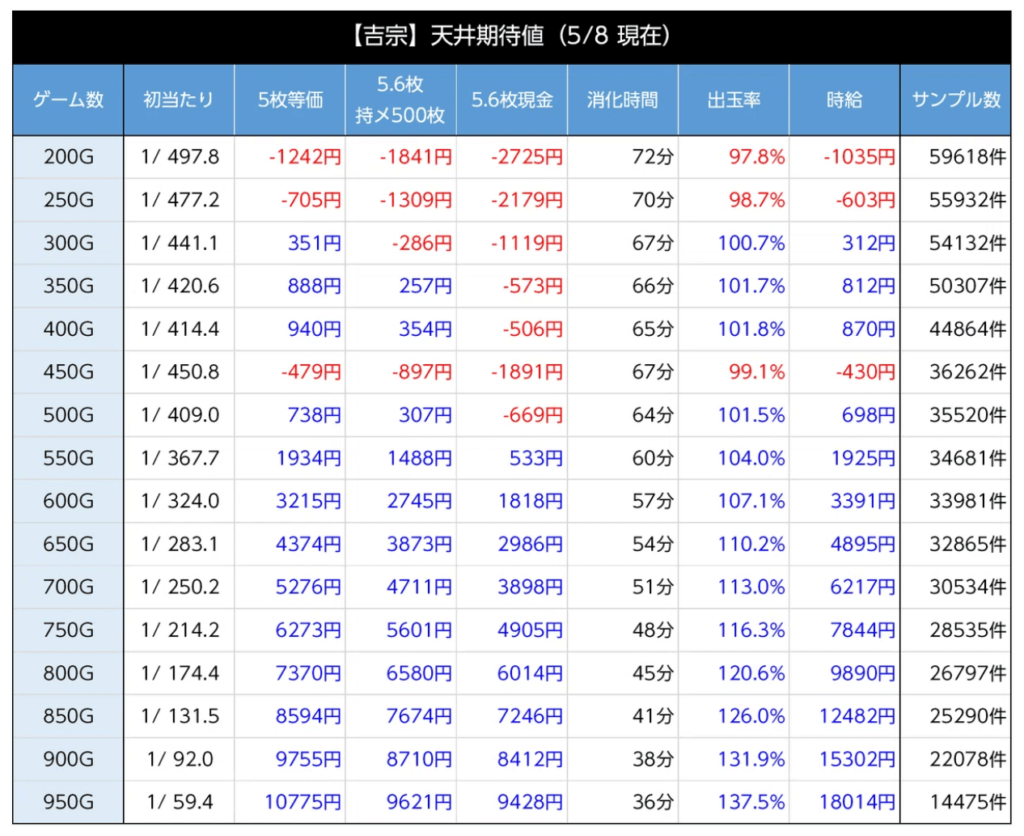Select the 800G row label

point(69,673)
